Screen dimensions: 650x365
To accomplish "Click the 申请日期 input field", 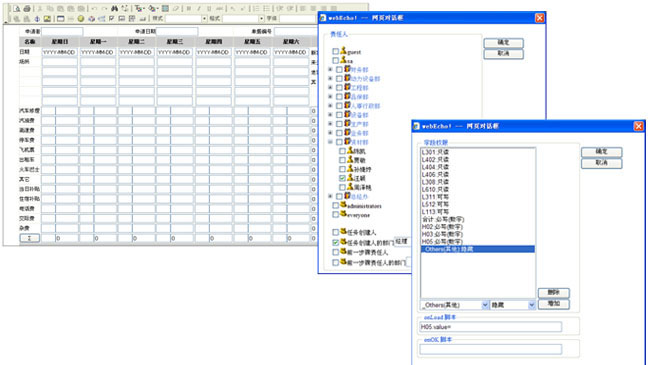I will point(177,32).
